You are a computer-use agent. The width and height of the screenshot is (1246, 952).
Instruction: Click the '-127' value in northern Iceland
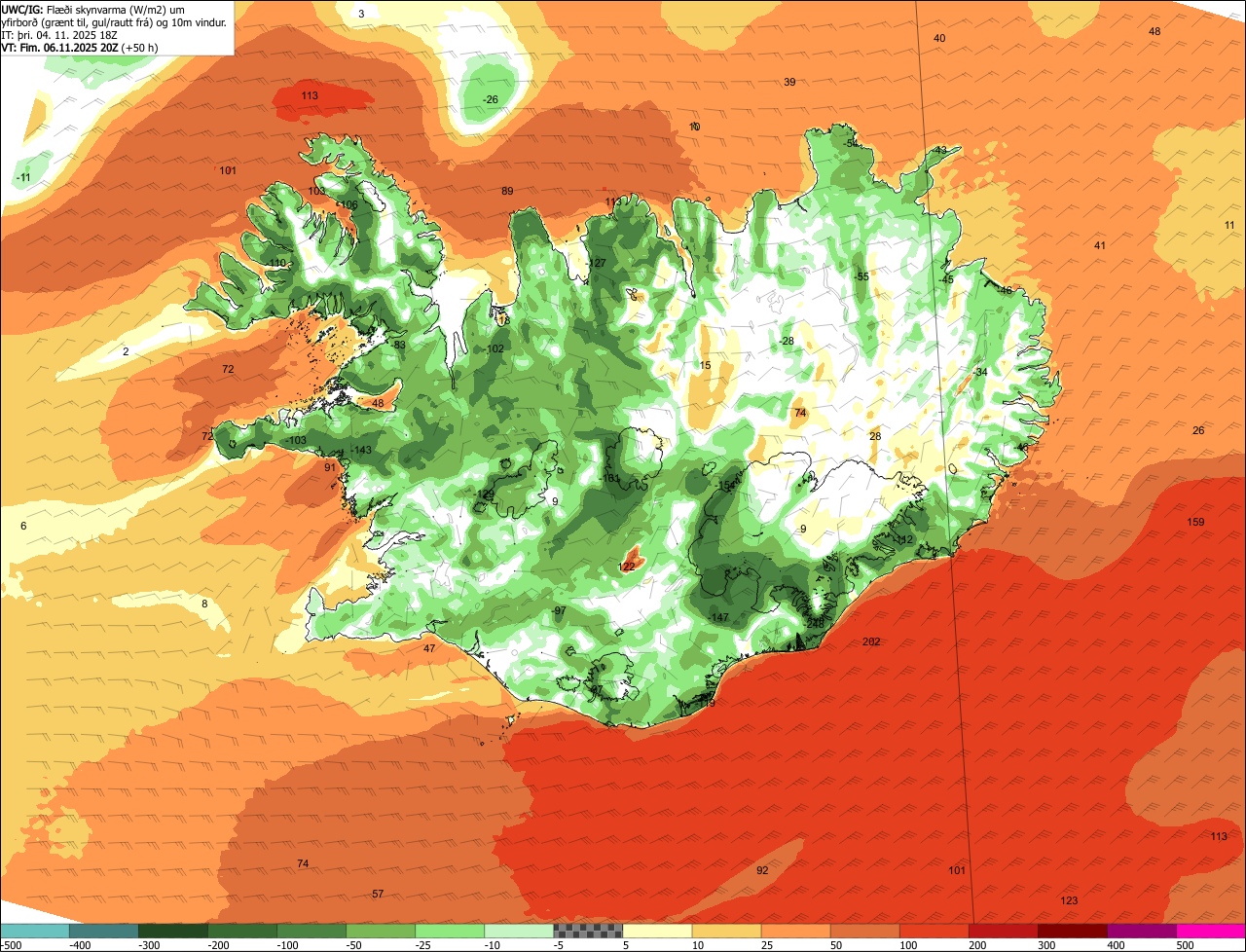pos(597,264)
